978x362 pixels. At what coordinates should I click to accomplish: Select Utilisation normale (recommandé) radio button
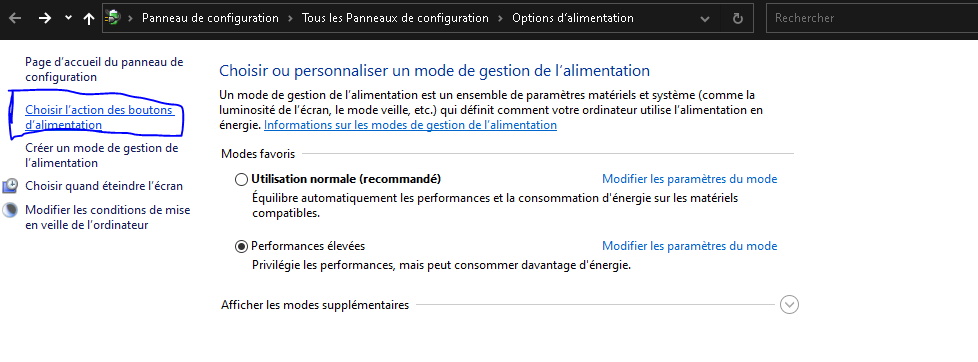[241, 180]
